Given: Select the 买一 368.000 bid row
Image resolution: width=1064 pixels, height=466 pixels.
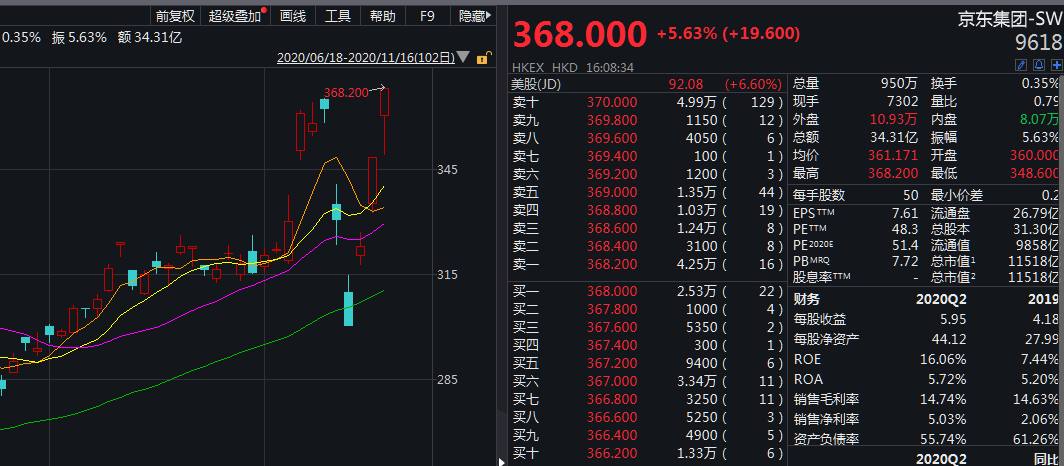Looking at the screenshot, I should tap(647, 292).
